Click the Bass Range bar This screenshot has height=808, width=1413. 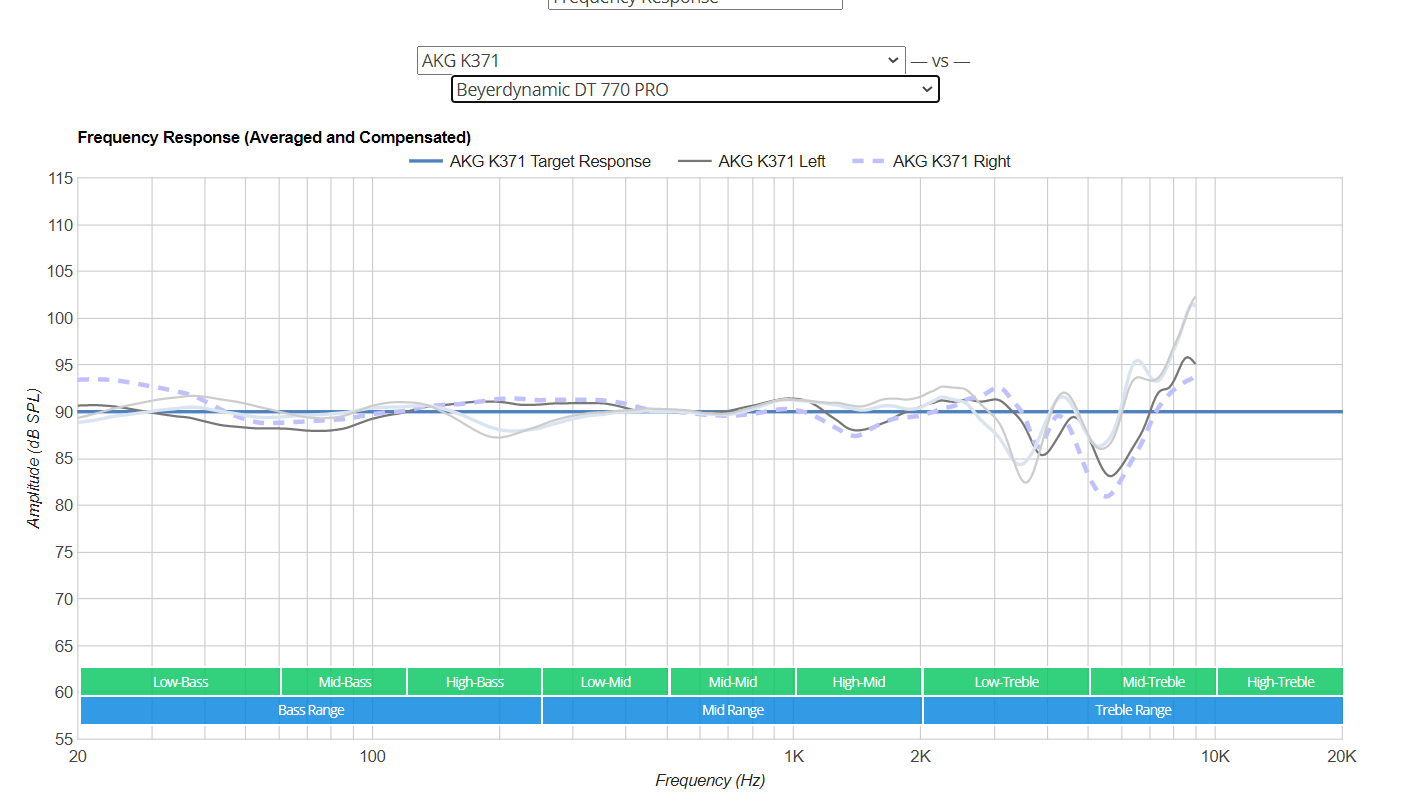311,710
